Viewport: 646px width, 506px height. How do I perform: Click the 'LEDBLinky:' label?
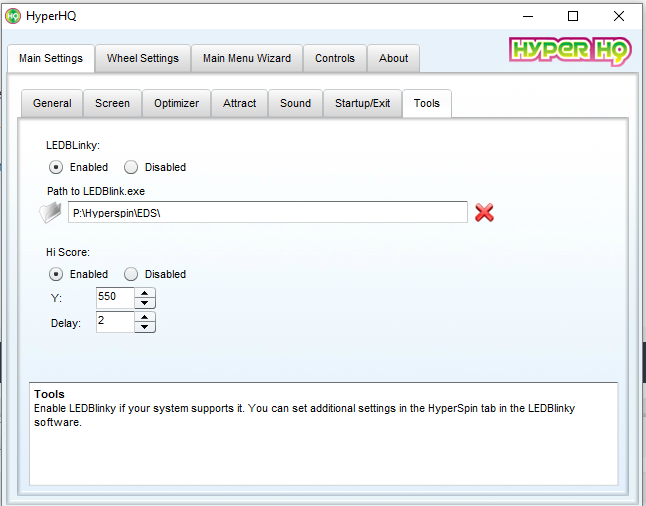point(73,145)
